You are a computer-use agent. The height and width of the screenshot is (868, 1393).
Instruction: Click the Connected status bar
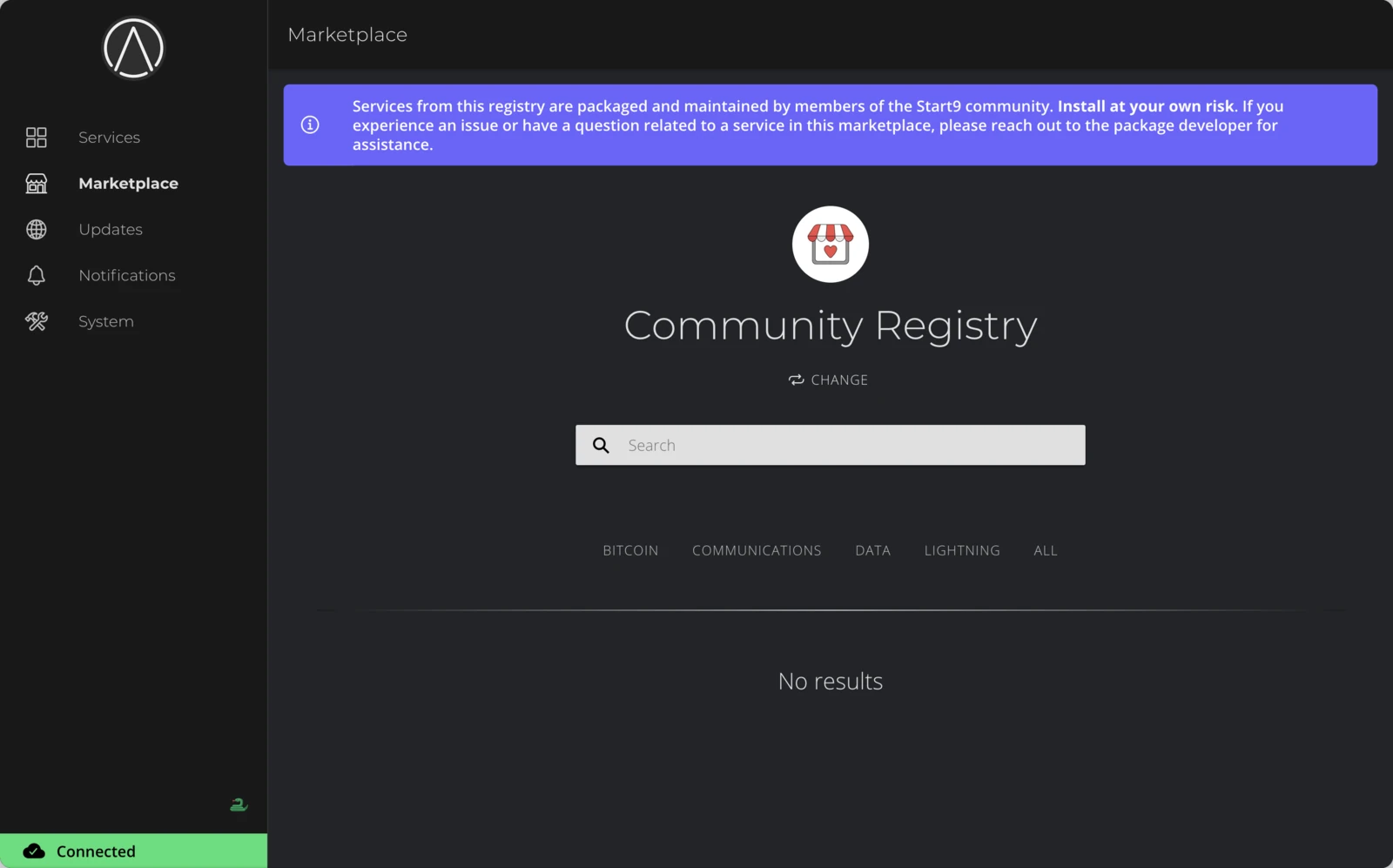[133, 851]
